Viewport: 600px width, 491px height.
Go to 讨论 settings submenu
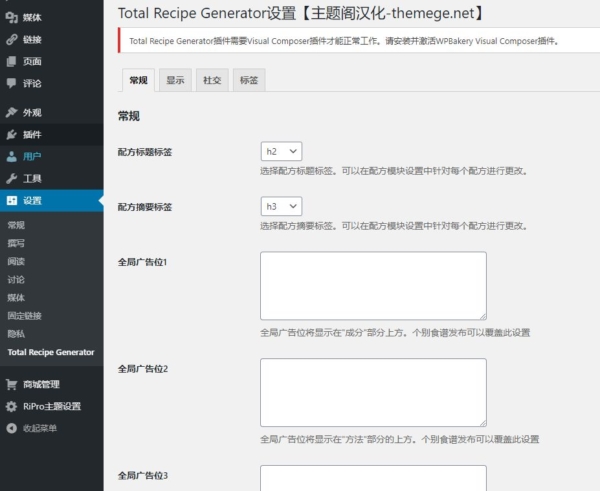pos(16,280)
